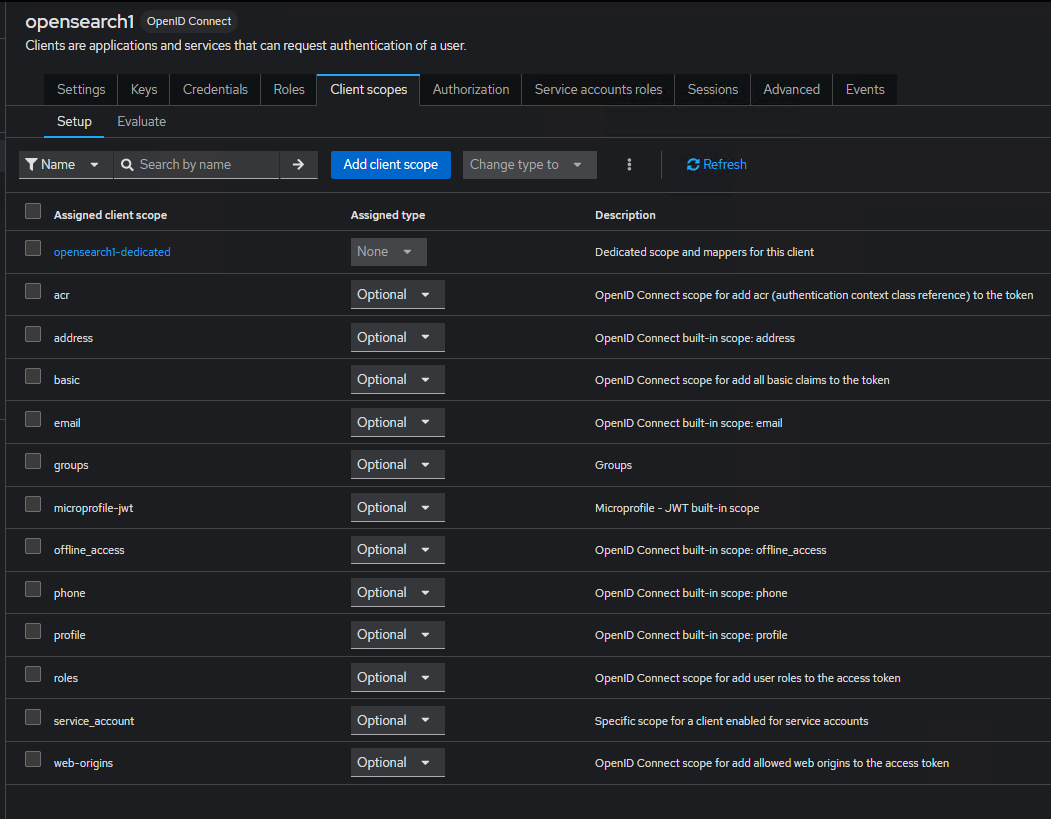Select the Setup sub-tab
The image size is (1051, 819).
[74, 122]
